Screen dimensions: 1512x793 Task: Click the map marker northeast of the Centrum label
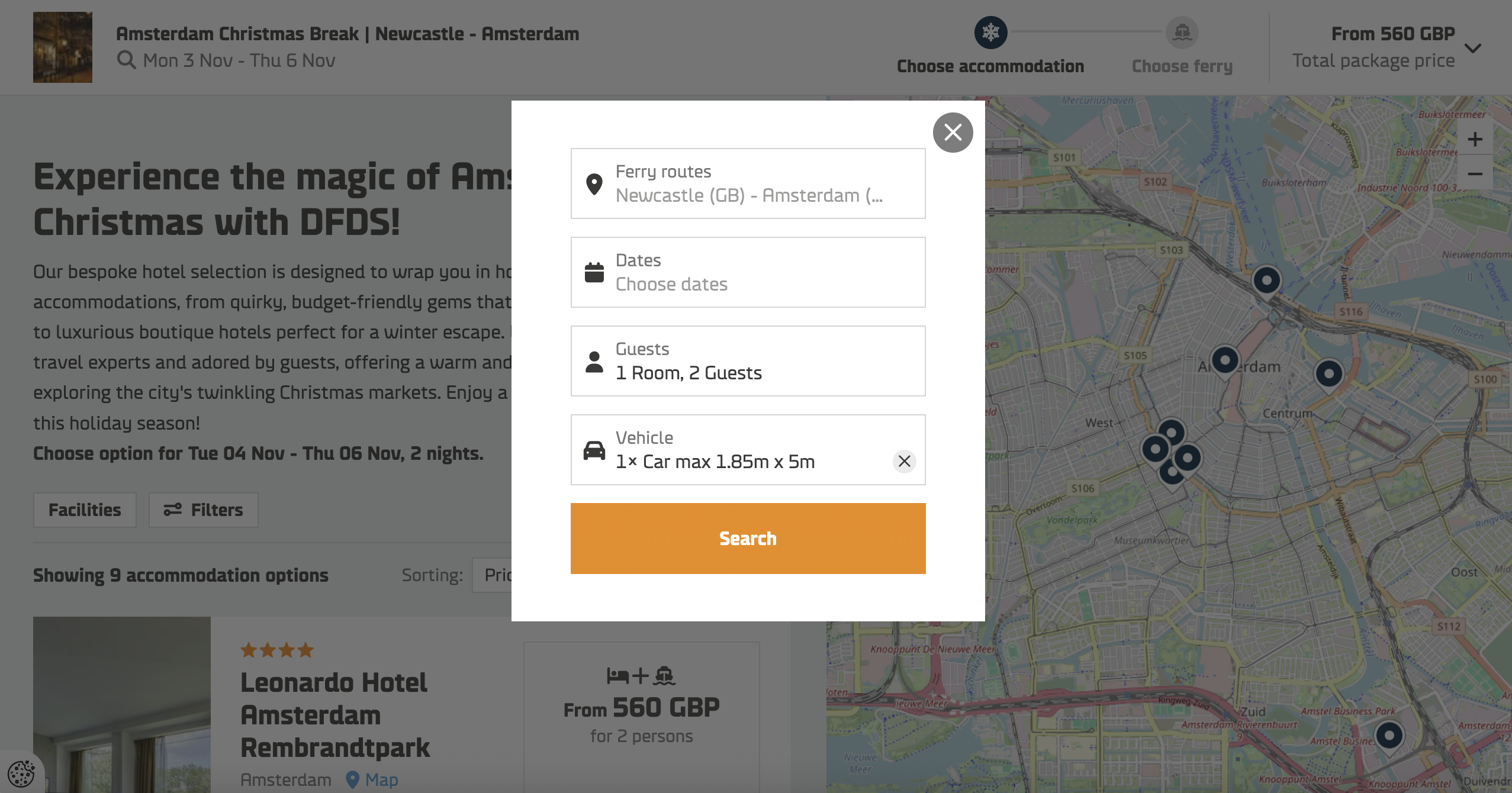point(1328,375)
